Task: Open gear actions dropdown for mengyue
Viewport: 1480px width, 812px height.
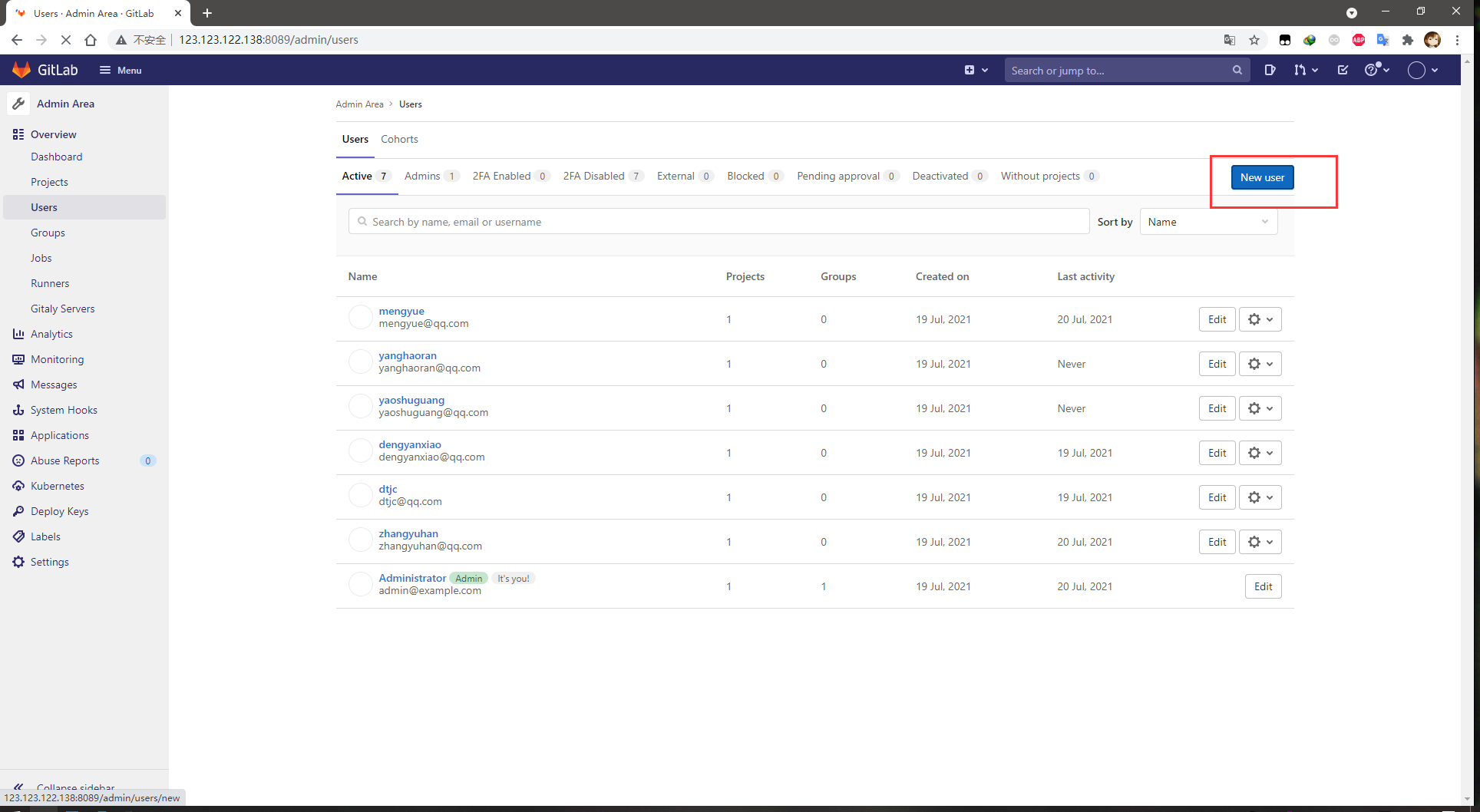Action: 1260,319
